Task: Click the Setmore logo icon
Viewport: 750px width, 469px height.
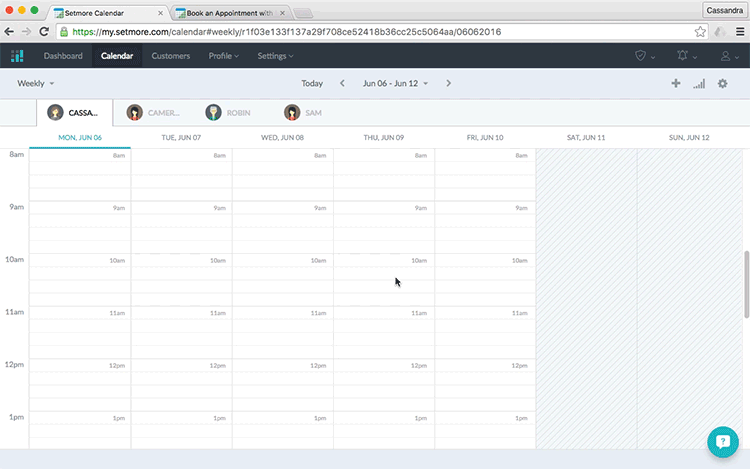Action: point(17,56)
